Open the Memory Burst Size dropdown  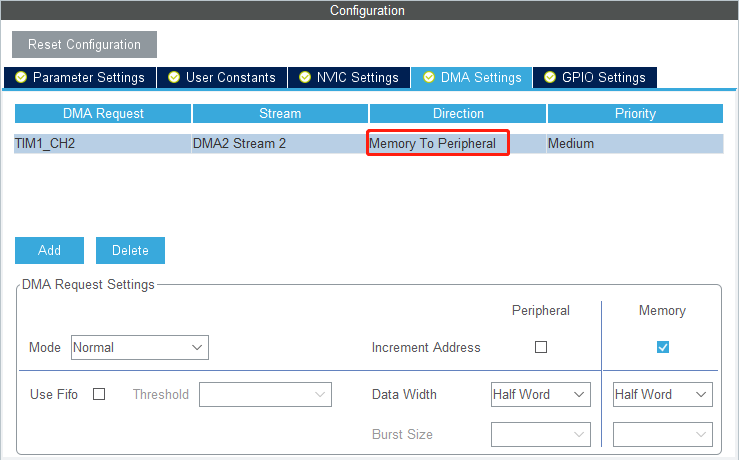(x=663, y=435)
